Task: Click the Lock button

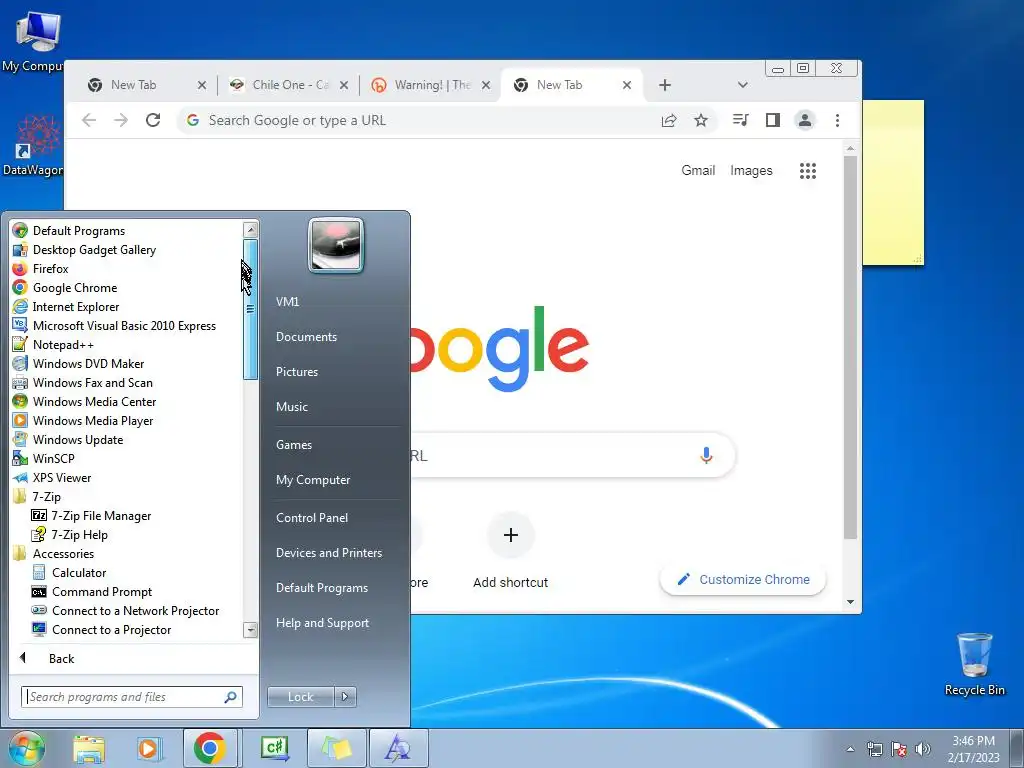Action: point(301,697)
